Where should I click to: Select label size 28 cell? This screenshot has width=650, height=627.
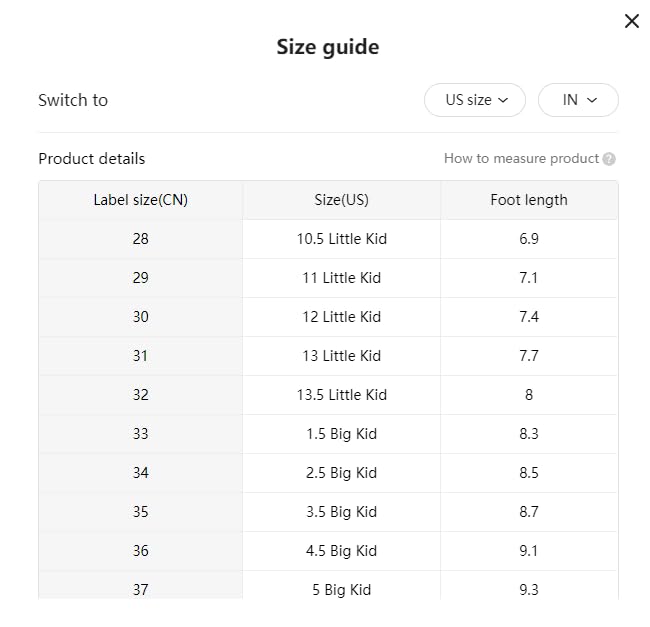[x=141, y=239]
